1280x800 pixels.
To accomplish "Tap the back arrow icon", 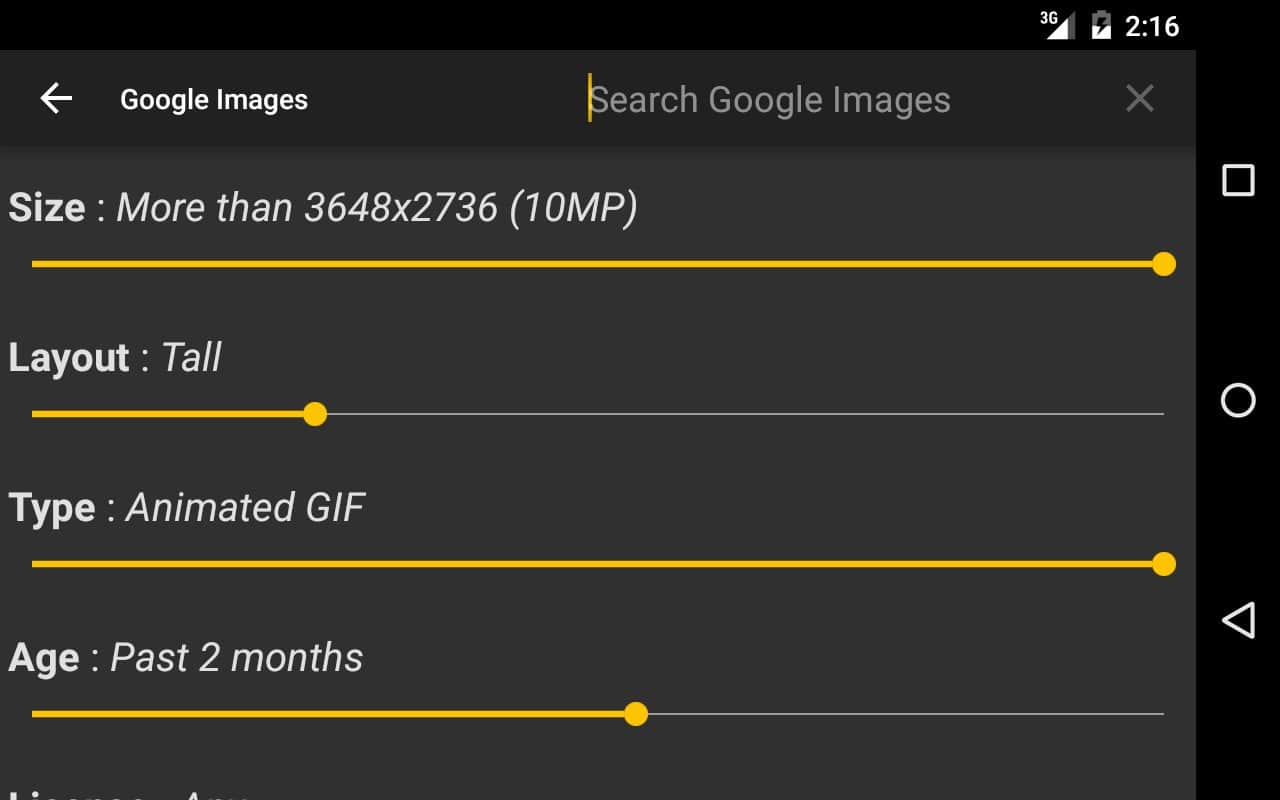I will [56, 98].
